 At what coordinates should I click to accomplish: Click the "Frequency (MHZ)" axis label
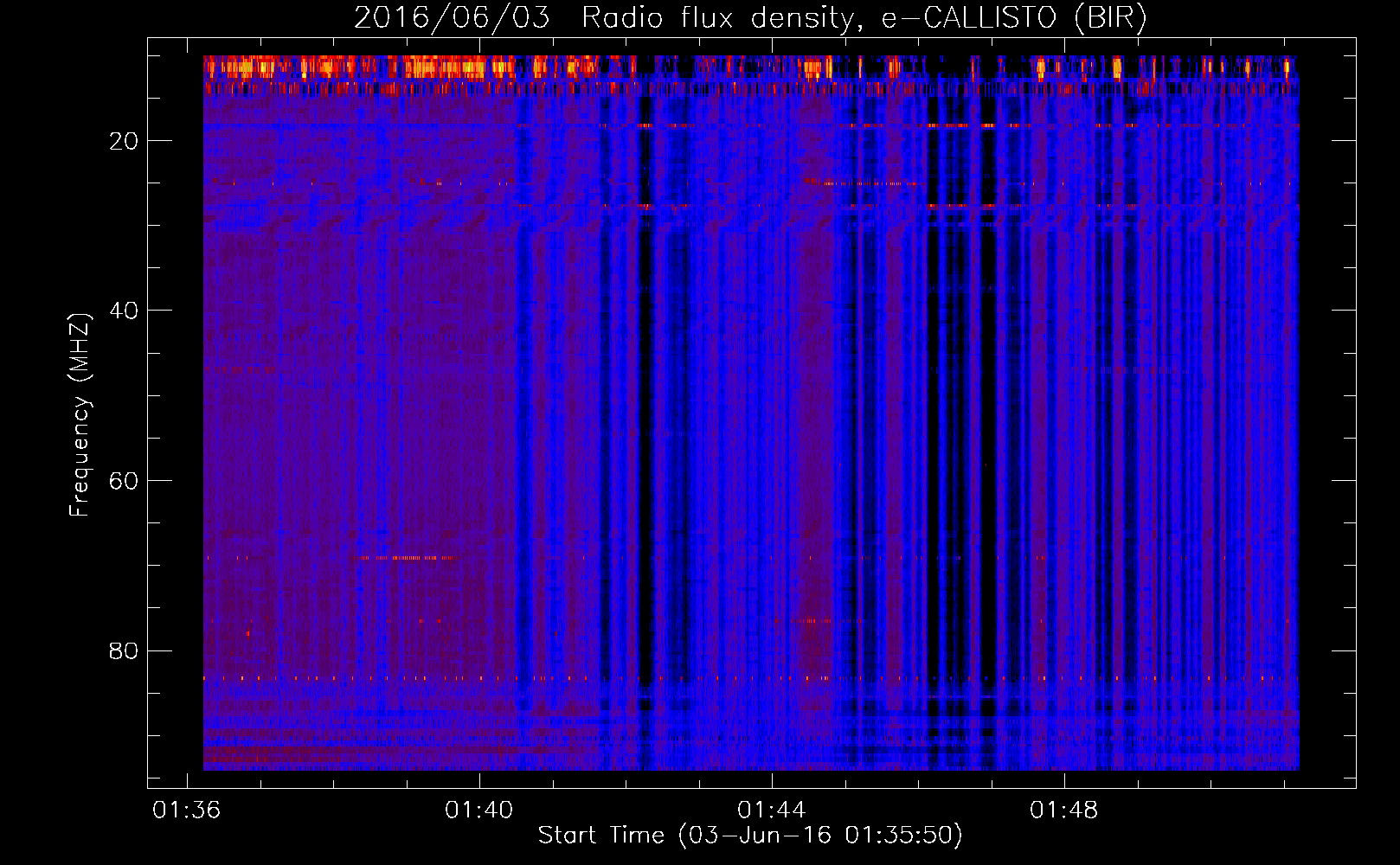click(80, 415)
